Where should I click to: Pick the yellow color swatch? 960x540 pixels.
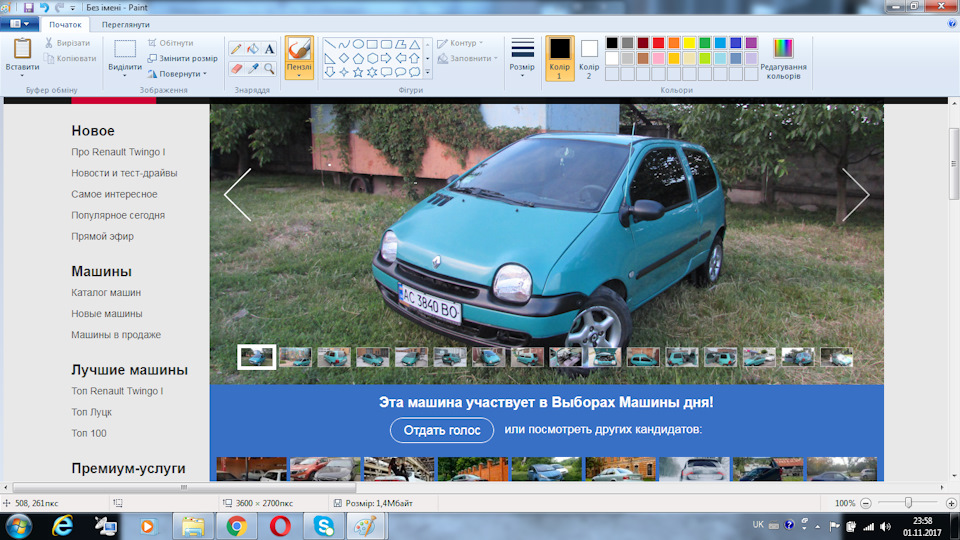[x=689, y=43]
